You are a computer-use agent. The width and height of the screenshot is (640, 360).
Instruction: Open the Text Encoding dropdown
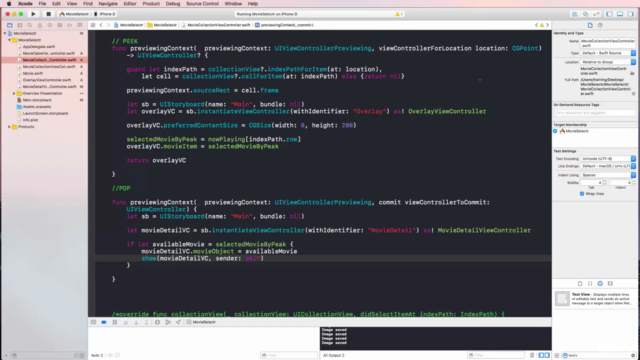tap(608, 158)
